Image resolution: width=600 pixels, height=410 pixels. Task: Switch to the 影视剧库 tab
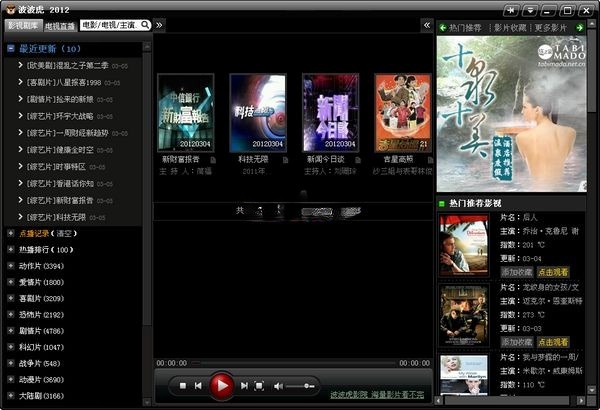23,26
